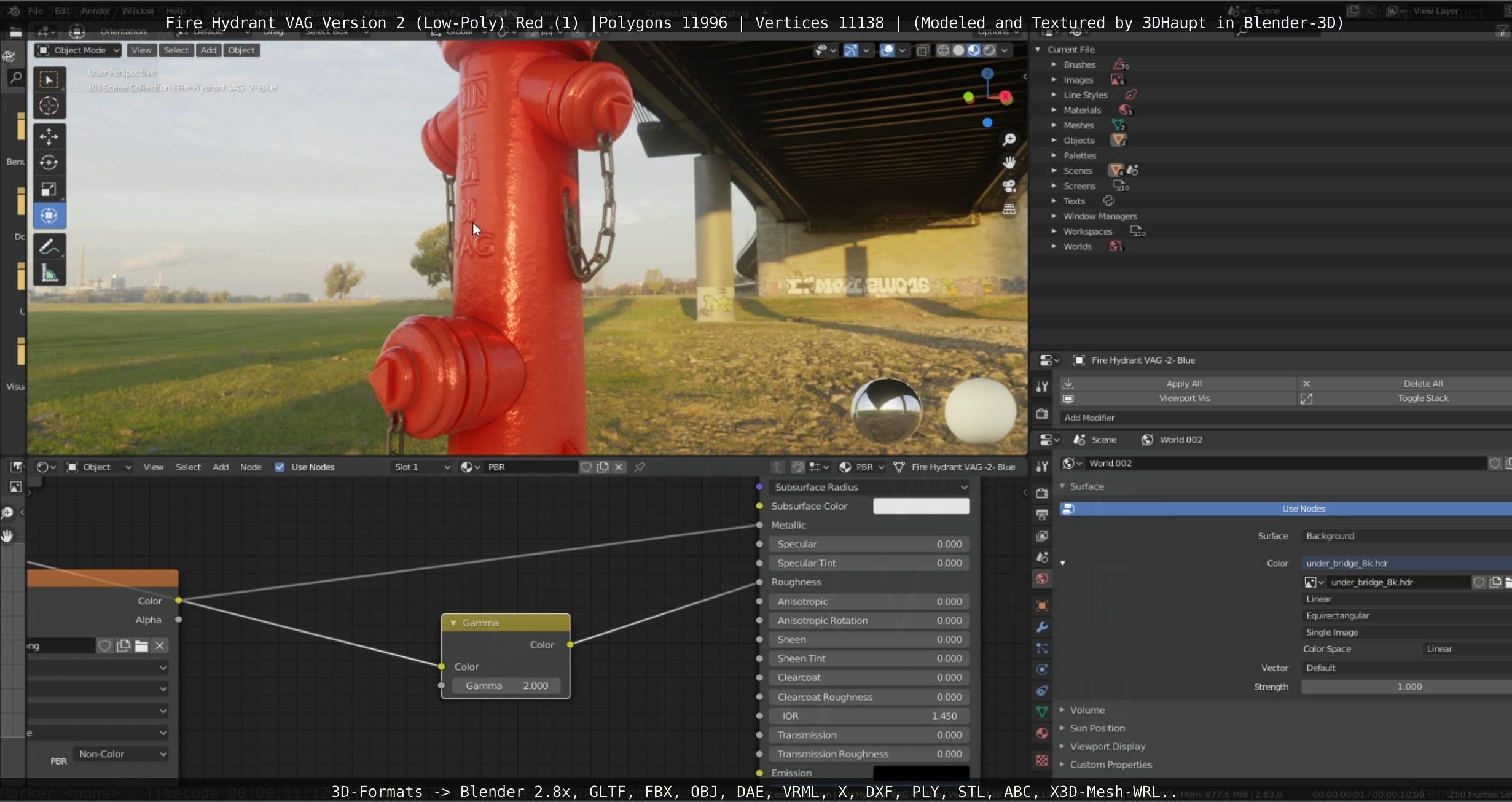
Task: Switch perspective/orthographic grid icon
Action: (1009, 209)
